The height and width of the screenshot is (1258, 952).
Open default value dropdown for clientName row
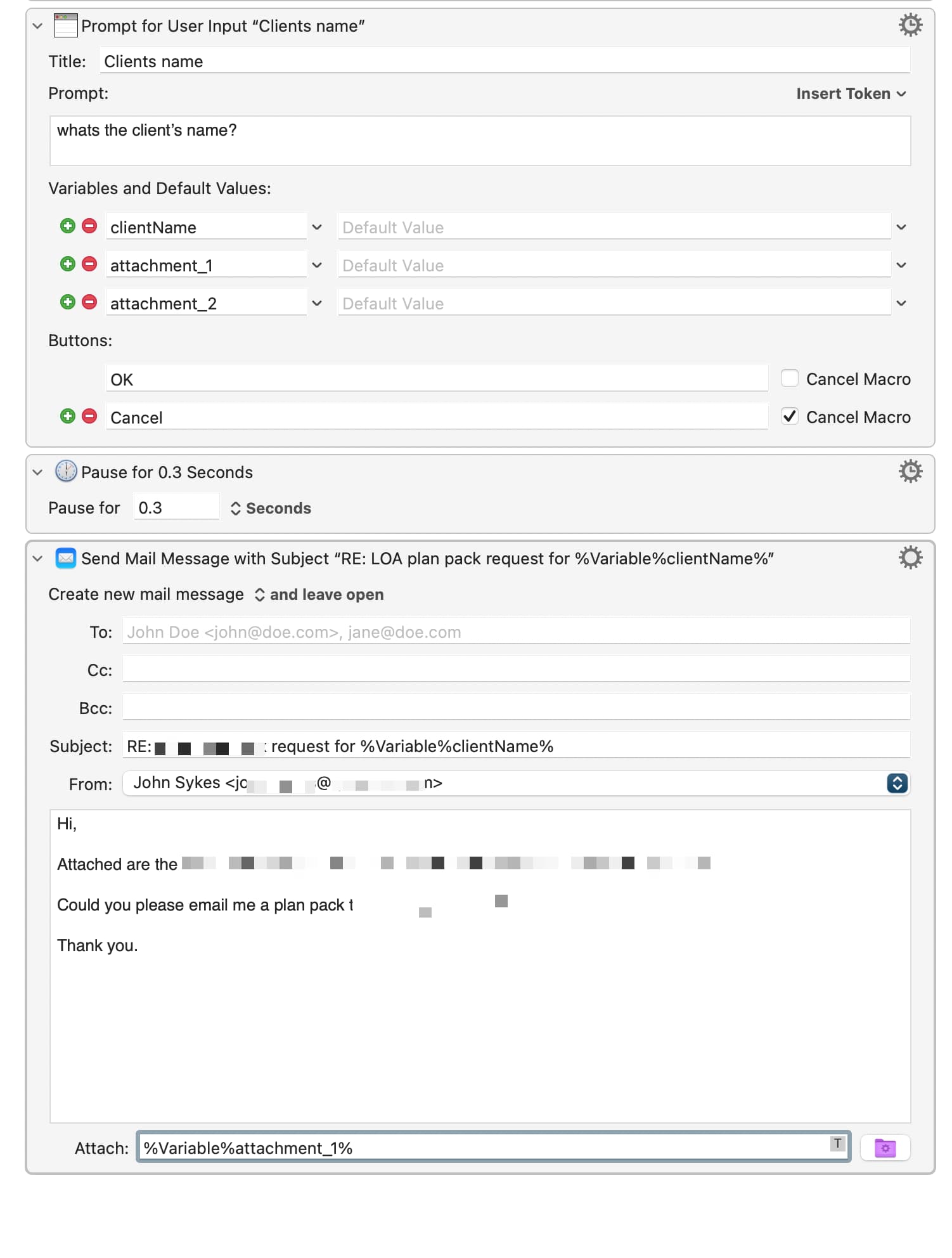click(901, 227)
